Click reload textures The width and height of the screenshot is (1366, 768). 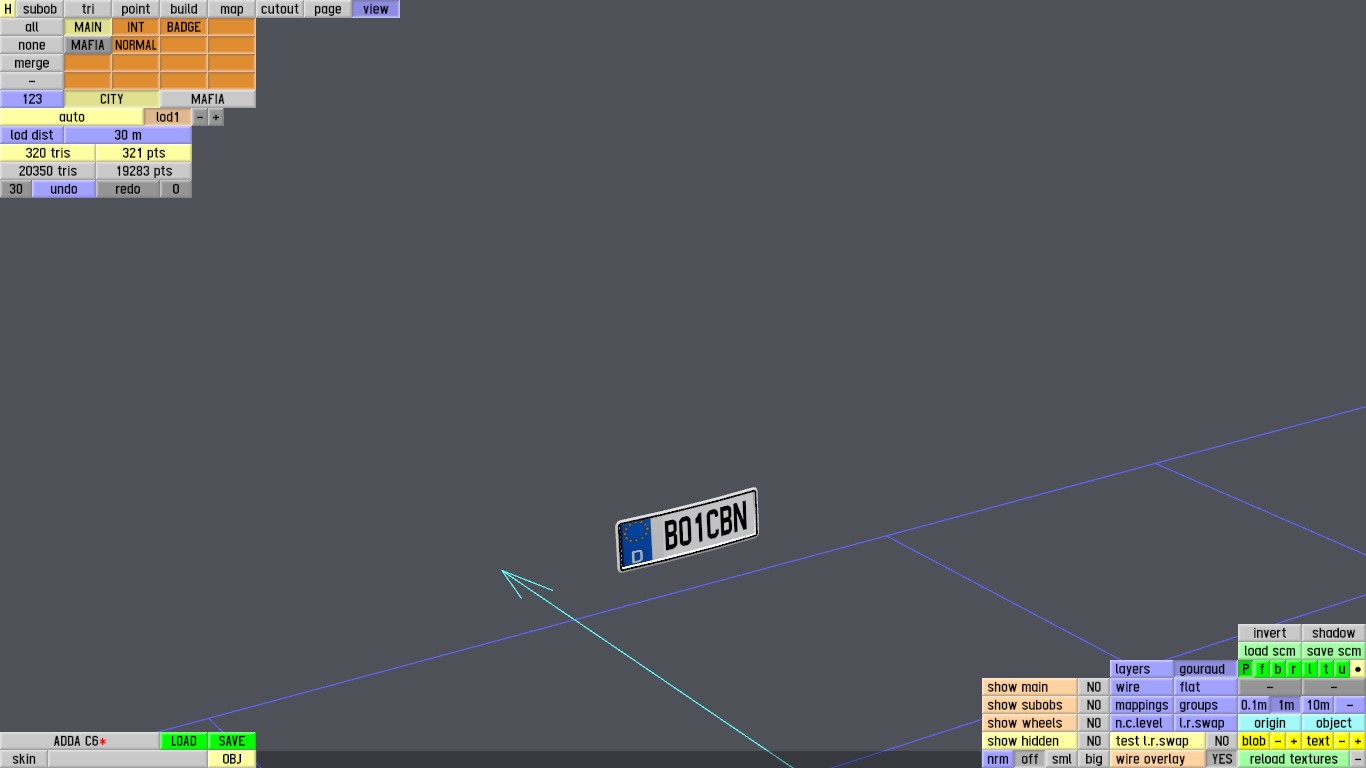(x=1294, y=759)
